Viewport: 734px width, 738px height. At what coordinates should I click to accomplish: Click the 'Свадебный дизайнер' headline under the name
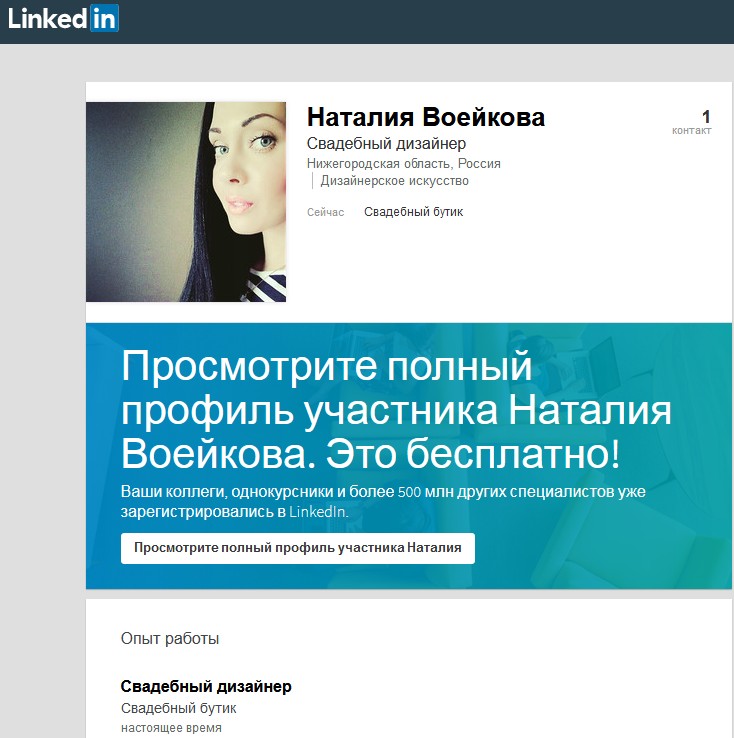[x=386, y=143]
